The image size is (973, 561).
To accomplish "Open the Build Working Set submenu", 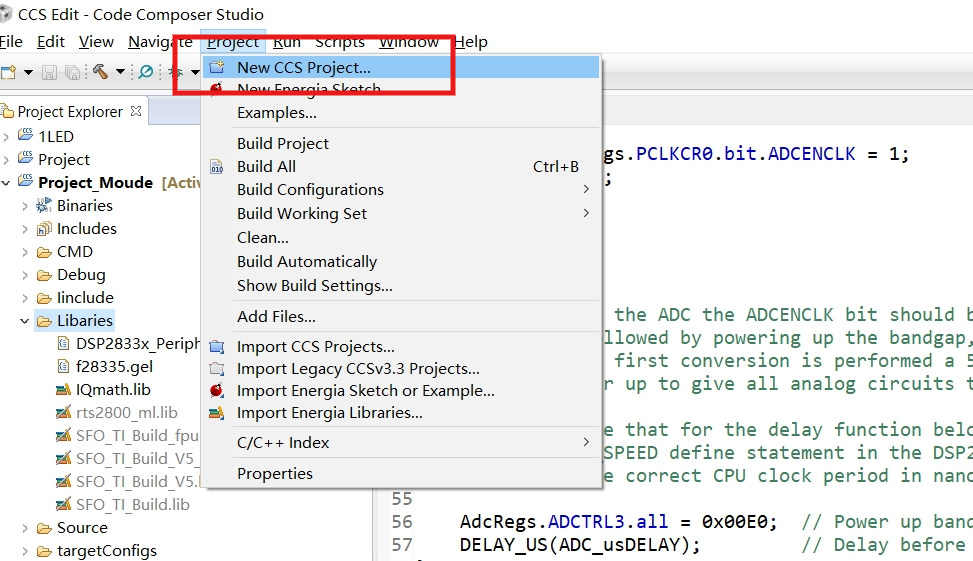I will pos(401,213).
